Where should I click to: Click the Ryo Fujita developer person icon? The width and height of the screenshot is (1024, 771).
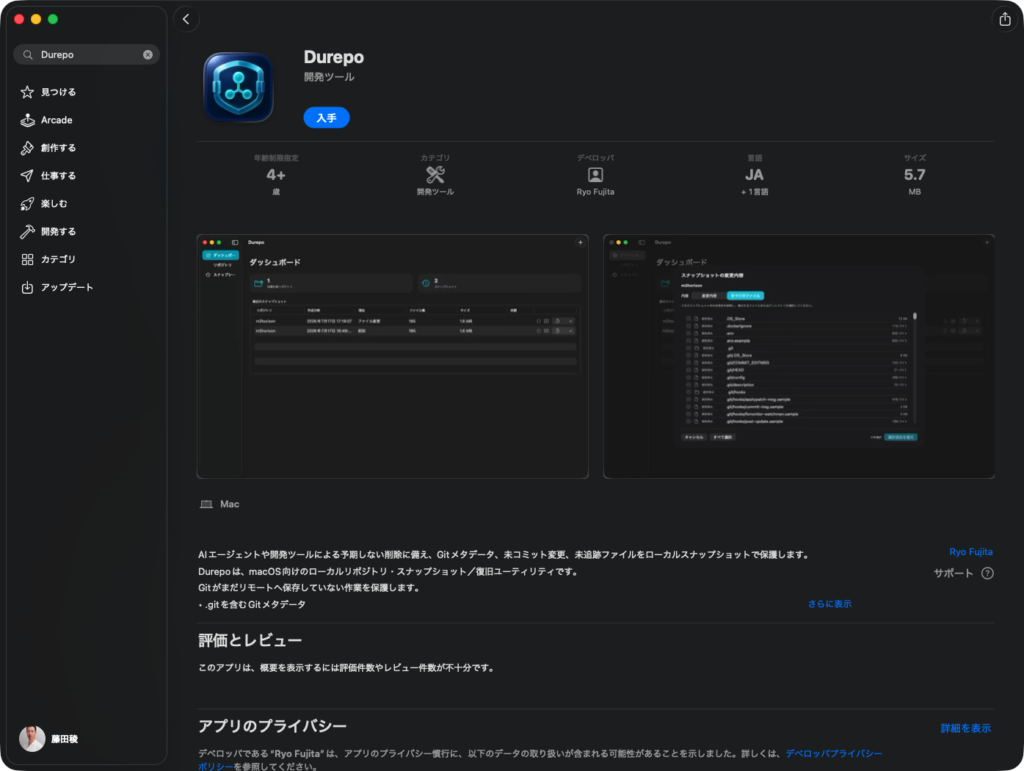click(x=595, y=174)
